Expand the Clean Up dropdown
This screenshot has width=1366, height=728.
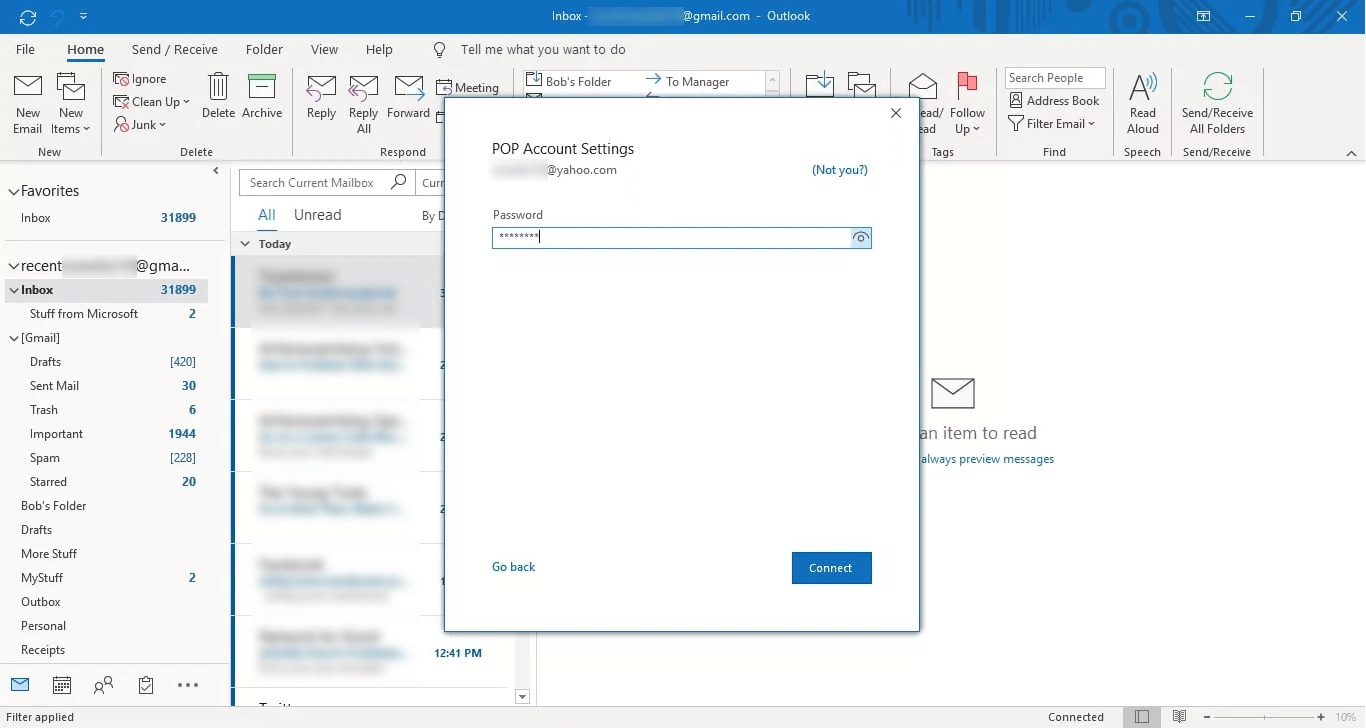pos(151,101)
